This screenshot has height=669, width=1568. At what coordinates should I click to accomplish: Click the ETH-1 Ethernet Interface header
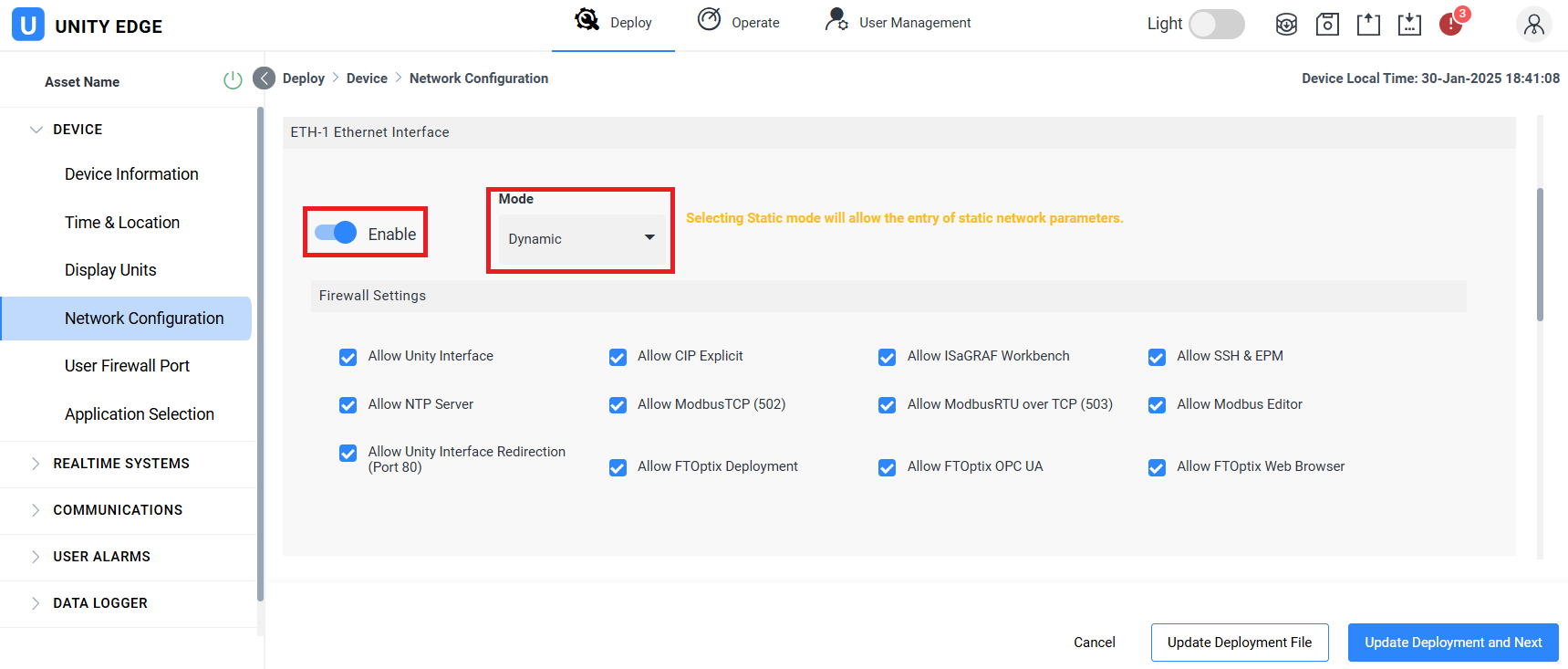pyautogui.click(x=899, y=132)
